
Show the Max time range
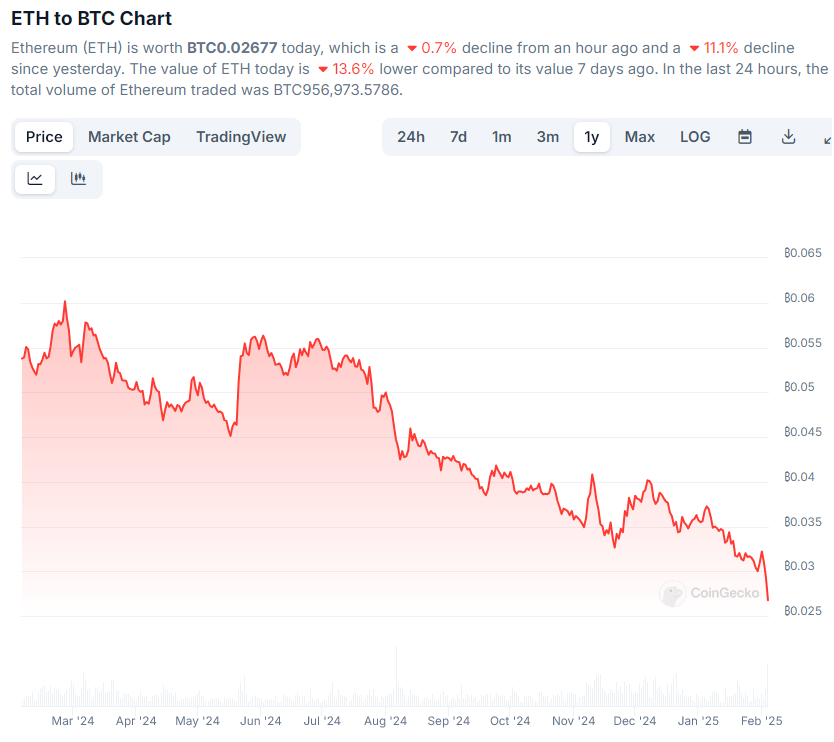(x=640, y=137)
